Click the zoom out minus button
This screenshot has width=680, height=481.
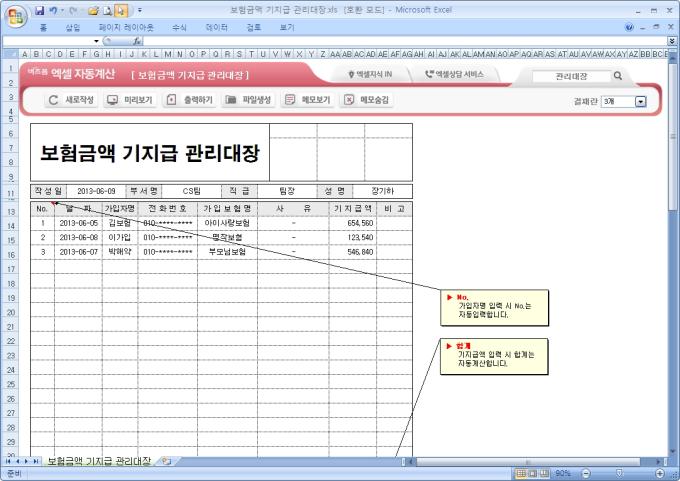click(585, 473)
